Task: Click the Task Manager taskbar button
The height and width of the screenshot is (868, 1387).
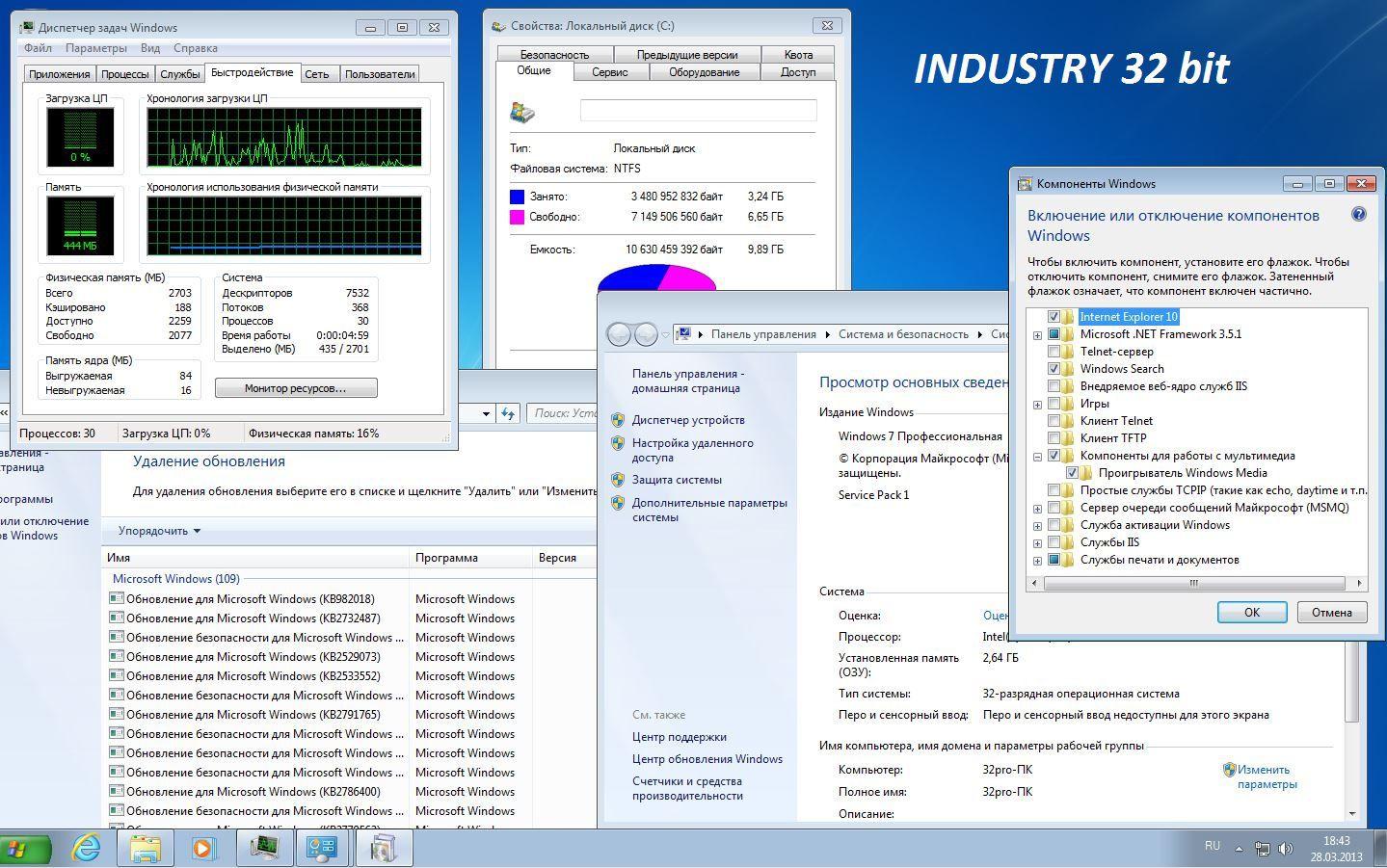Action: coord(264,848)
